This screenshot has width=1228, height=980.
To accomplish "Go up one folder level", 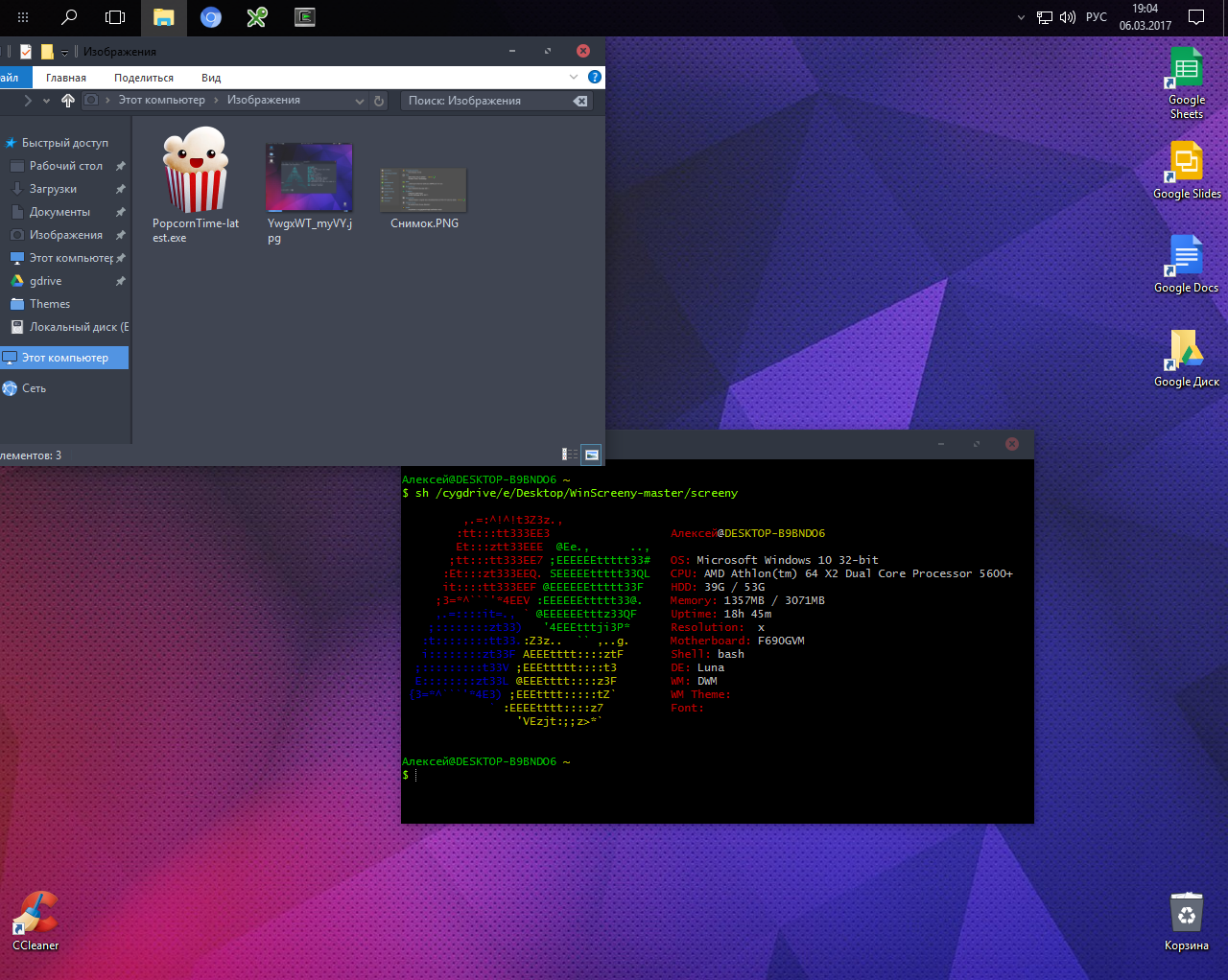I will tap(68, 101).
